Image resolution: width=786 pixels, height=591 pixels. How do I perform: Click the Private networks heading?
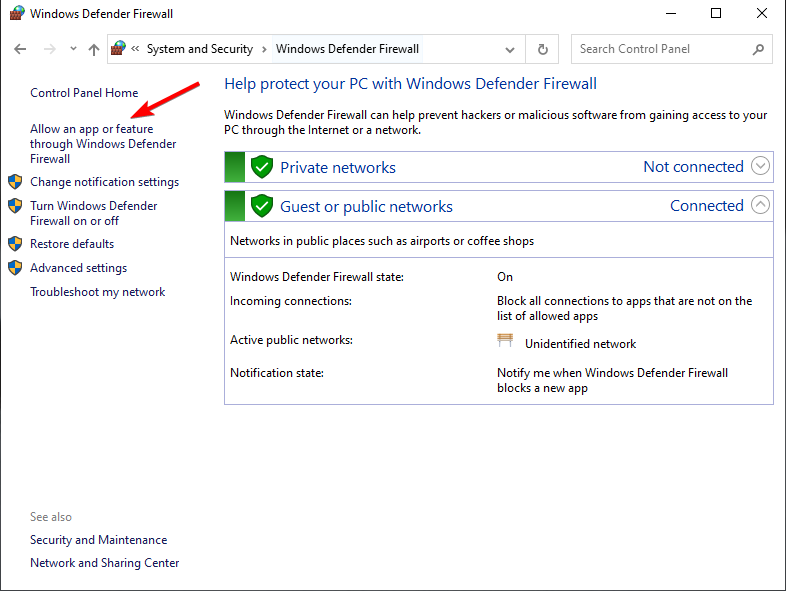coord(338,167)
